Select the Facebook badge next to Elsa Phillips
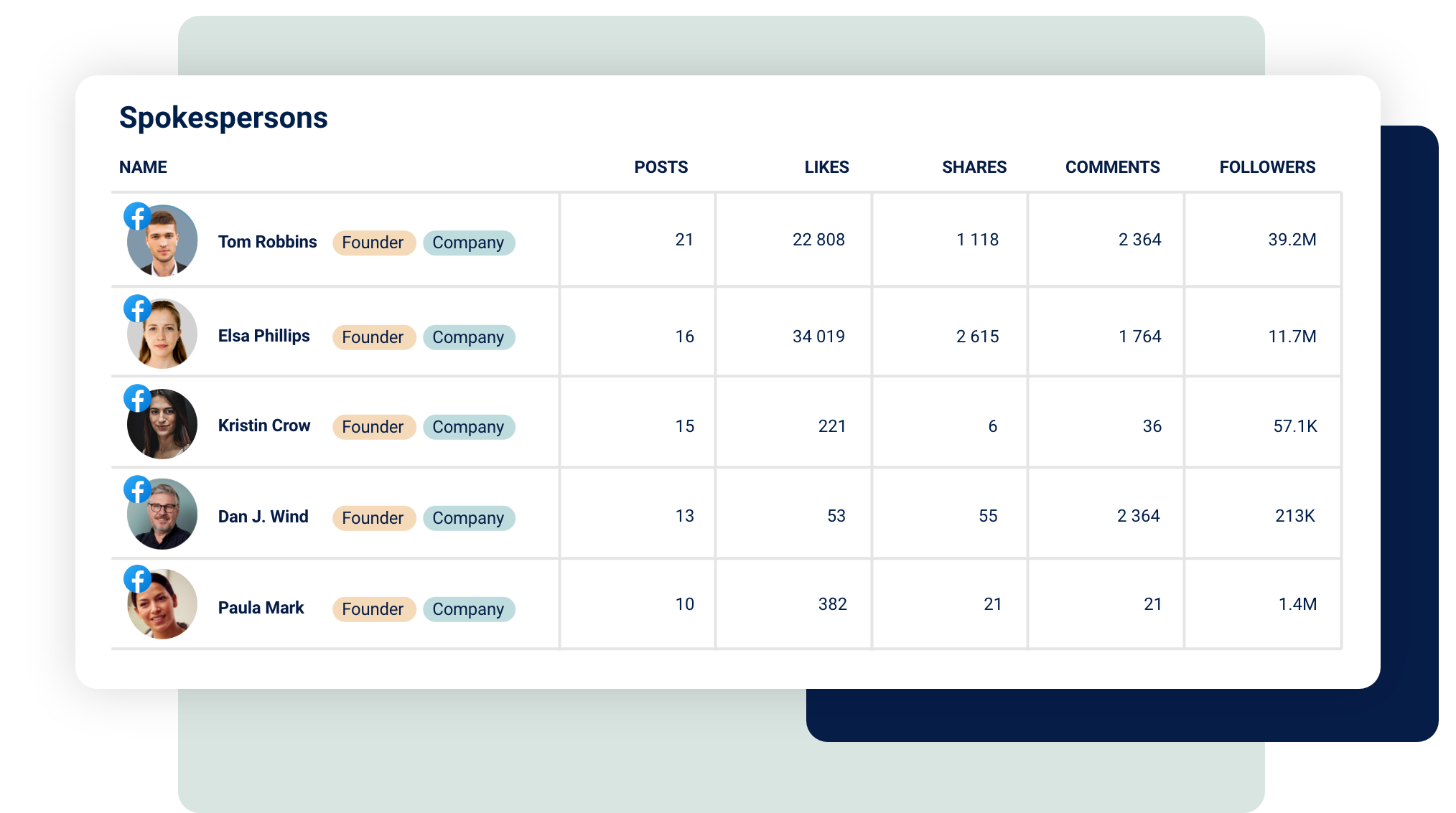Image resolution: width=1456 pixels, height=813 pixels. click(137, 308)
